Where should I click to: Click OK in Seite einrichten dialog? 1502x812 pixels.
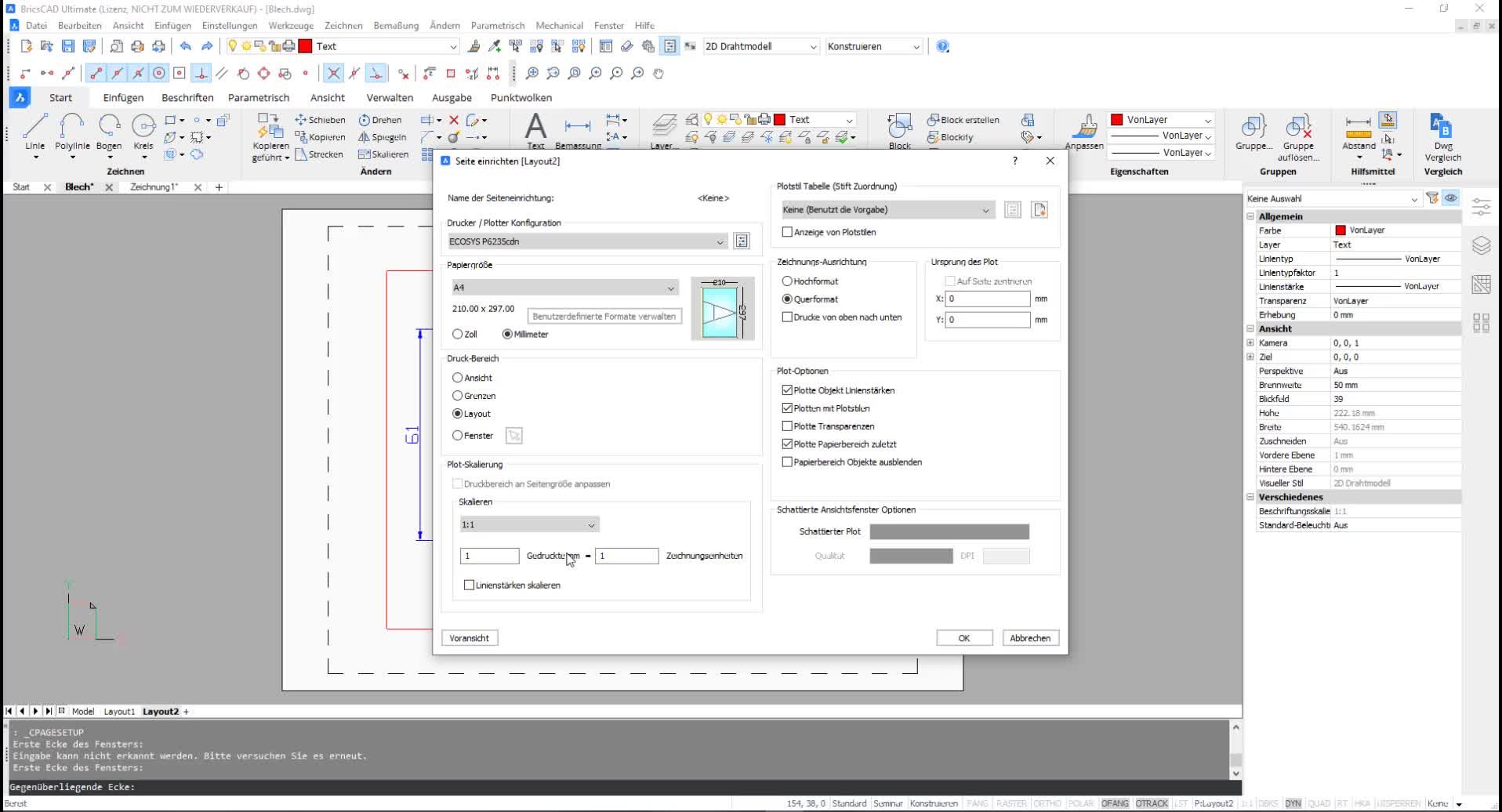tap(964, 638)
